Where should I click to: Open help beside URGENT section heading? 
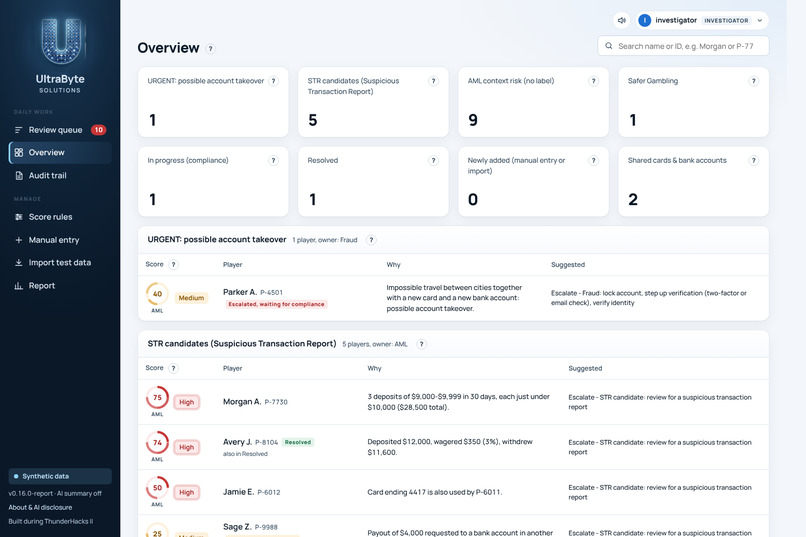[x=371, y=240]
